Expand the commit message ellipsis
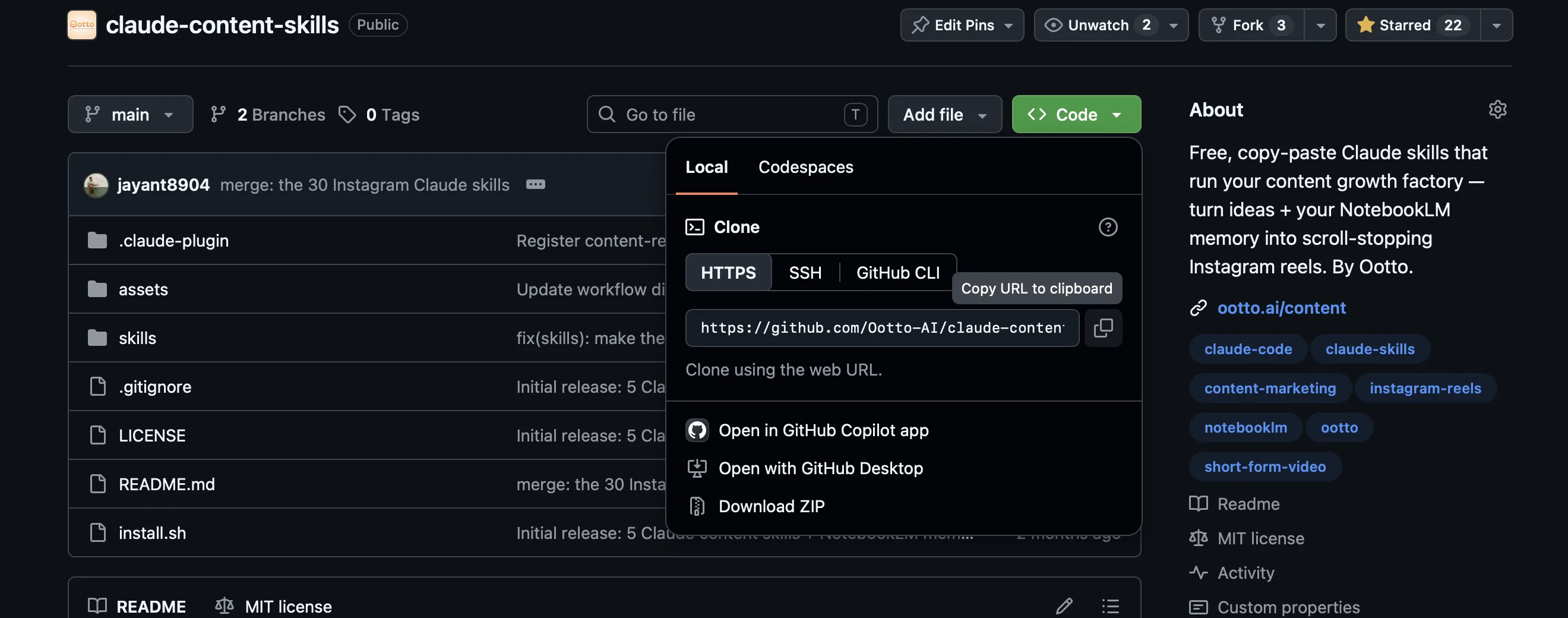Screen dimensions: 1568x618 pyautogui.click(x=535, y=184)
